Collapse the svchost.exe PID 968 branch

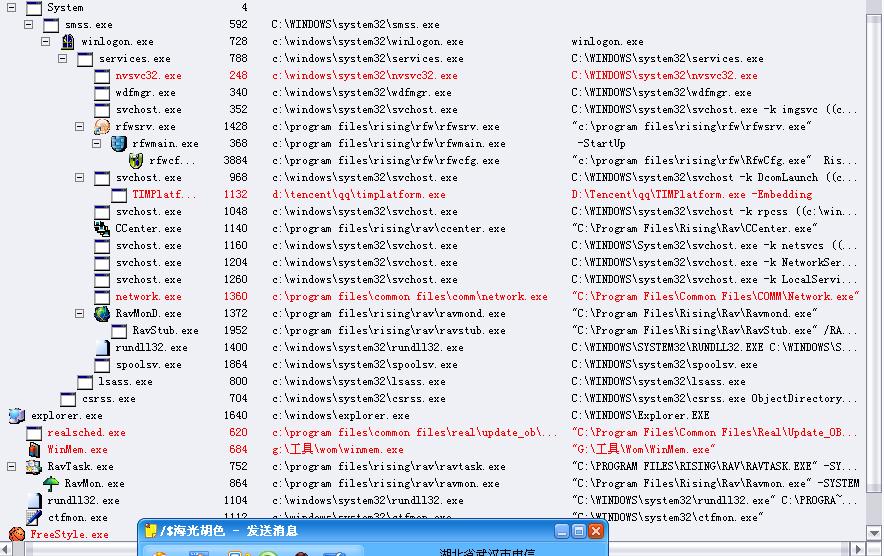click(79, 178)
